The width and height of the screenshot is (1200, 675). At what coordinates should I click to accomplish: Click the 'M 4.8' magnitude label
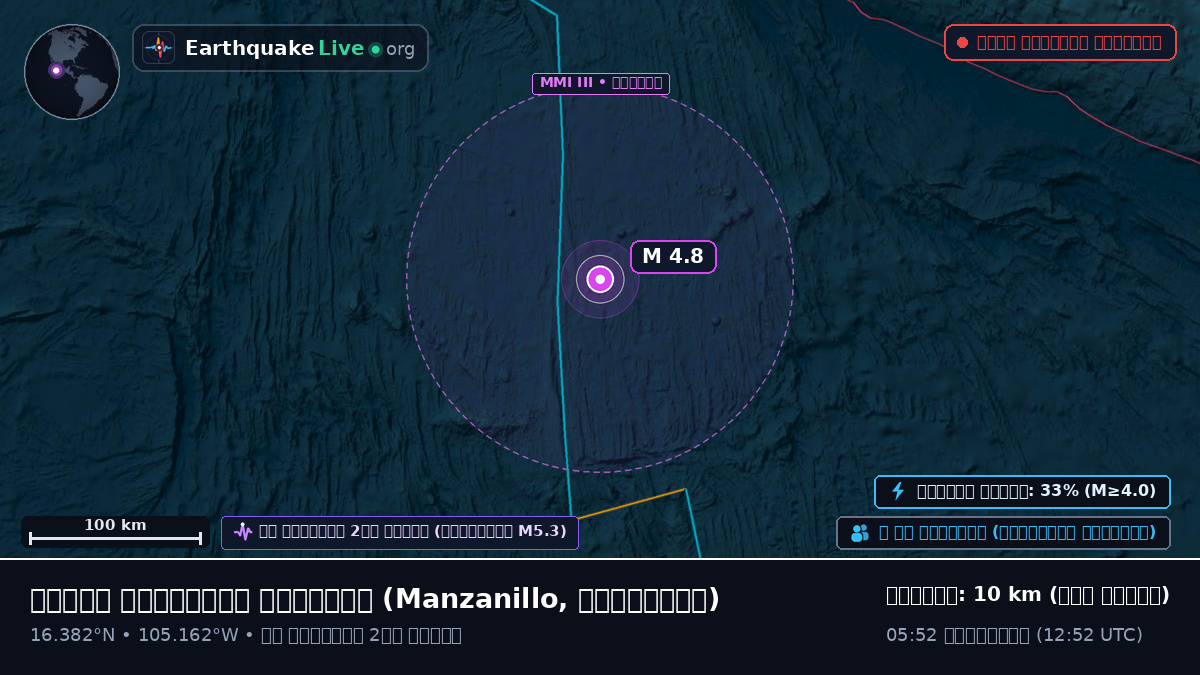pos(673,256)
